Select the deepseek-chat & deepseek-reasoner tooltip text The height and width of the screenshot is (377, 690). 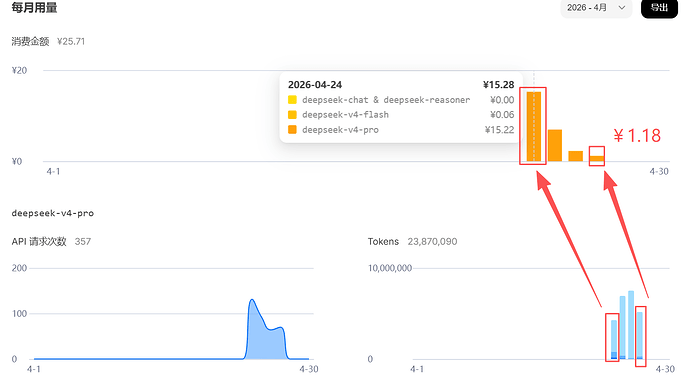[386, 100]
